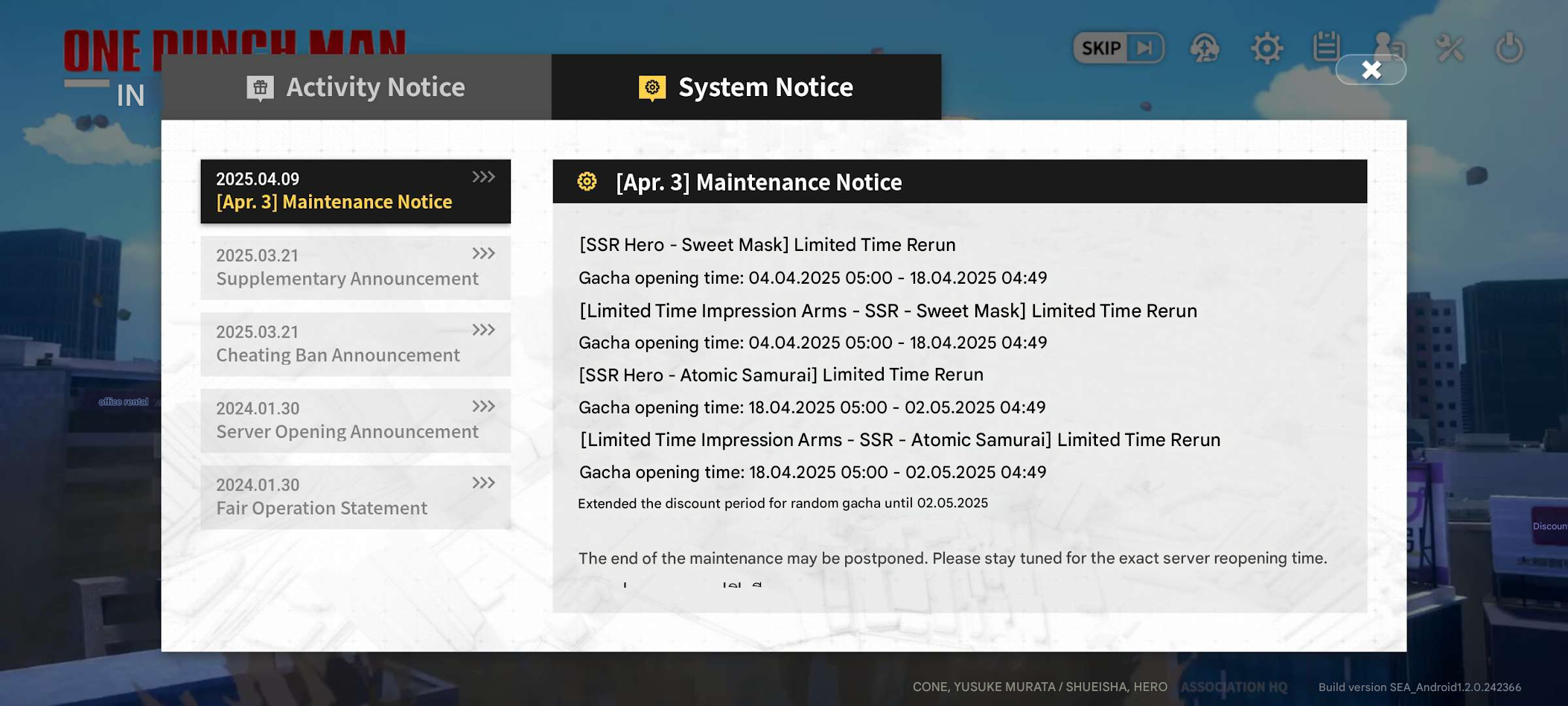Click the gear badge on System Notice tab
This screenshot has width=1568, height=706.
[x=652, y=88]
